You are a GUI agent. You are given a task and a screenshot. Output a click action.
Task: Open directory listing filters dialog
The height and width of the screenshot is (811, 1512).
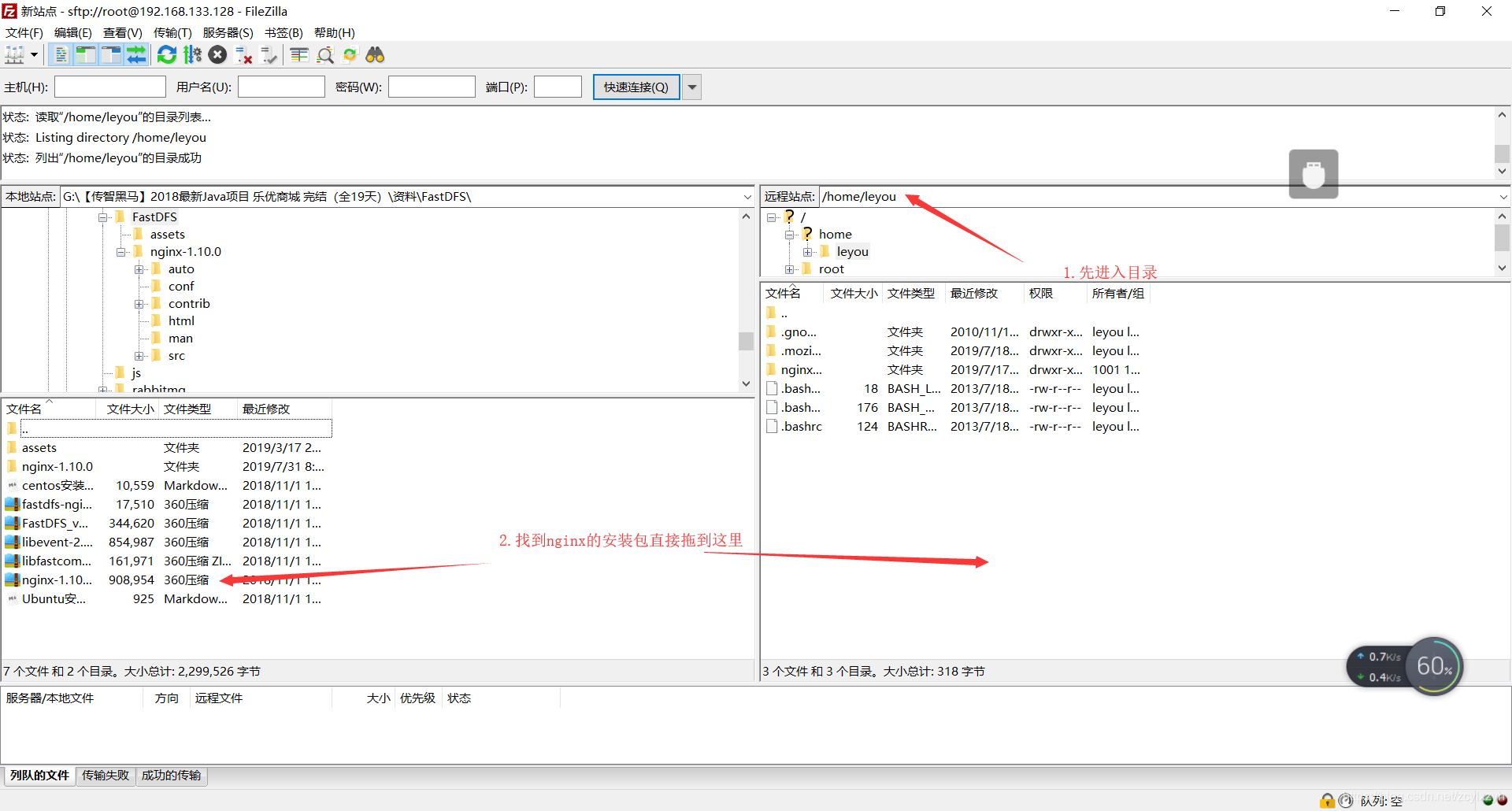point(299,54)
